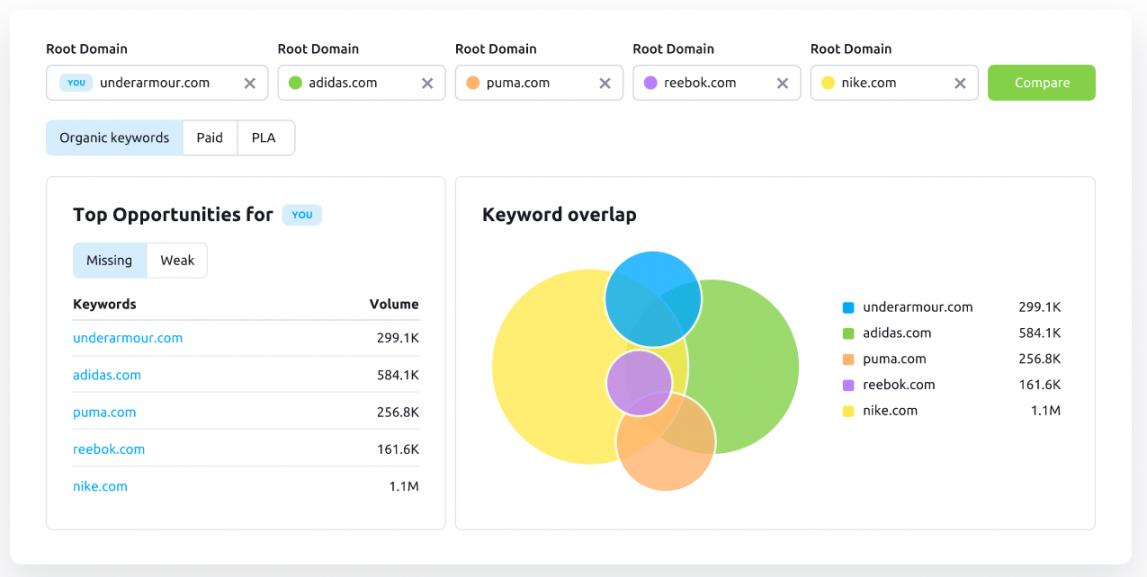This screenshot has height=577, width=1147.
Task: Open the Paid keywords tab
Action: pos(210,138)
